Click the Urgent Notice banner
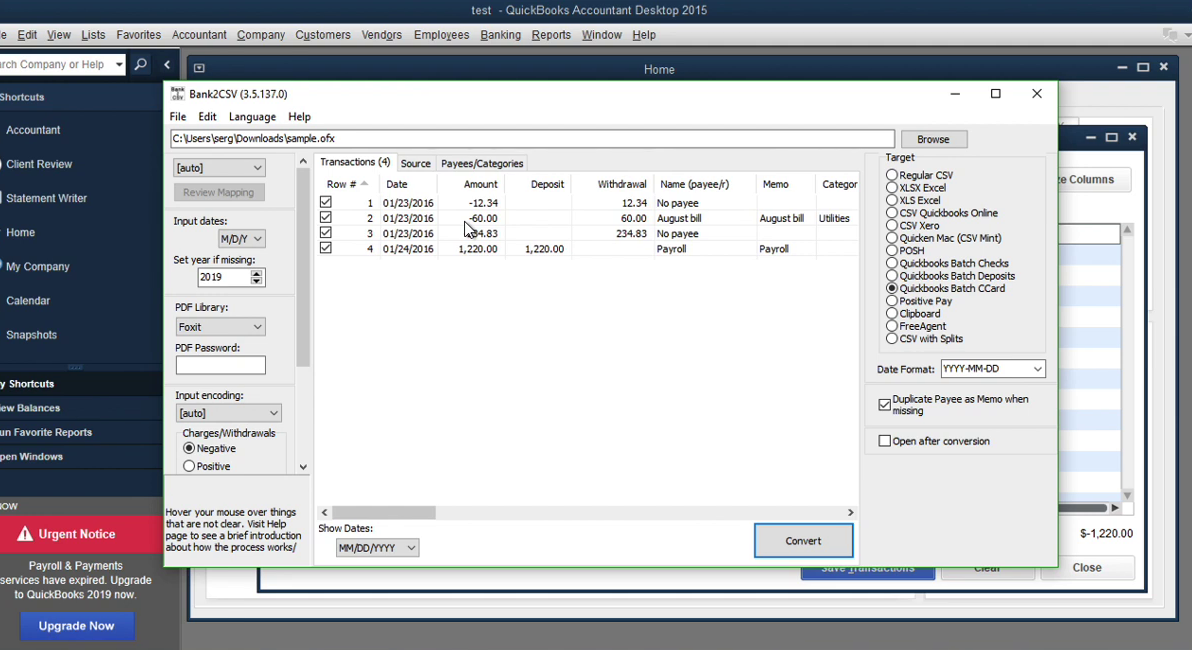This screenshot has width=1192, height=650. pos(81,534)
